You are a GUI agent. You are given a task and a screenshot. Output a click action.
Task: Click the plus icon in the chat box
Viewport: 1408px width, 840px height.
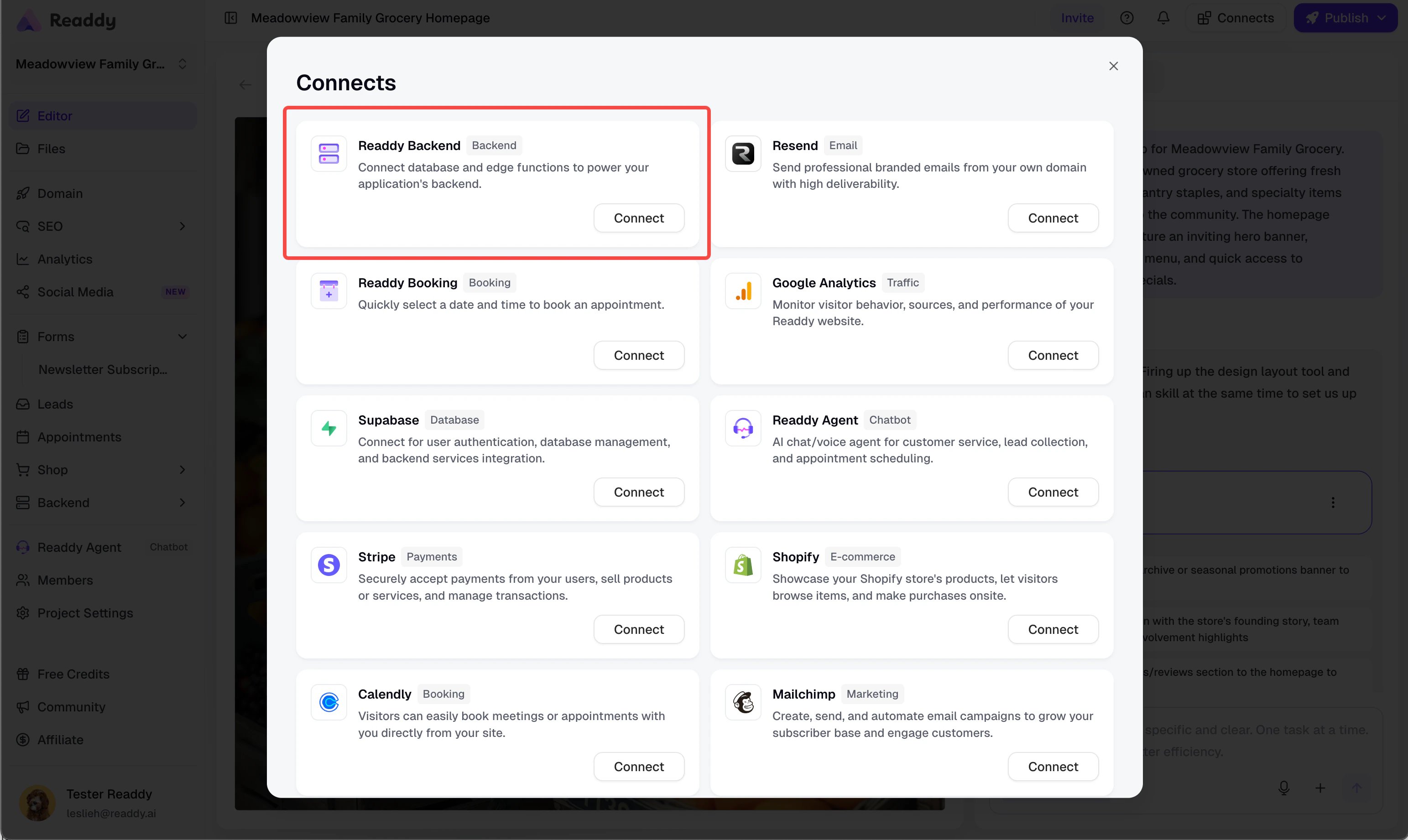(x=1319, y=788)
